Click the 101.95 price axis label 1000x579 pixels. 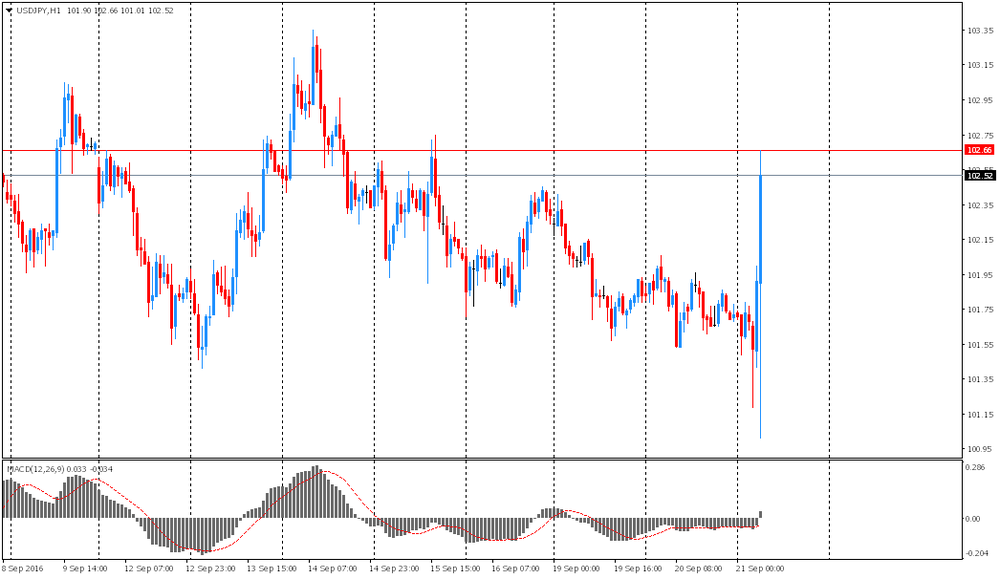[980, 275]
